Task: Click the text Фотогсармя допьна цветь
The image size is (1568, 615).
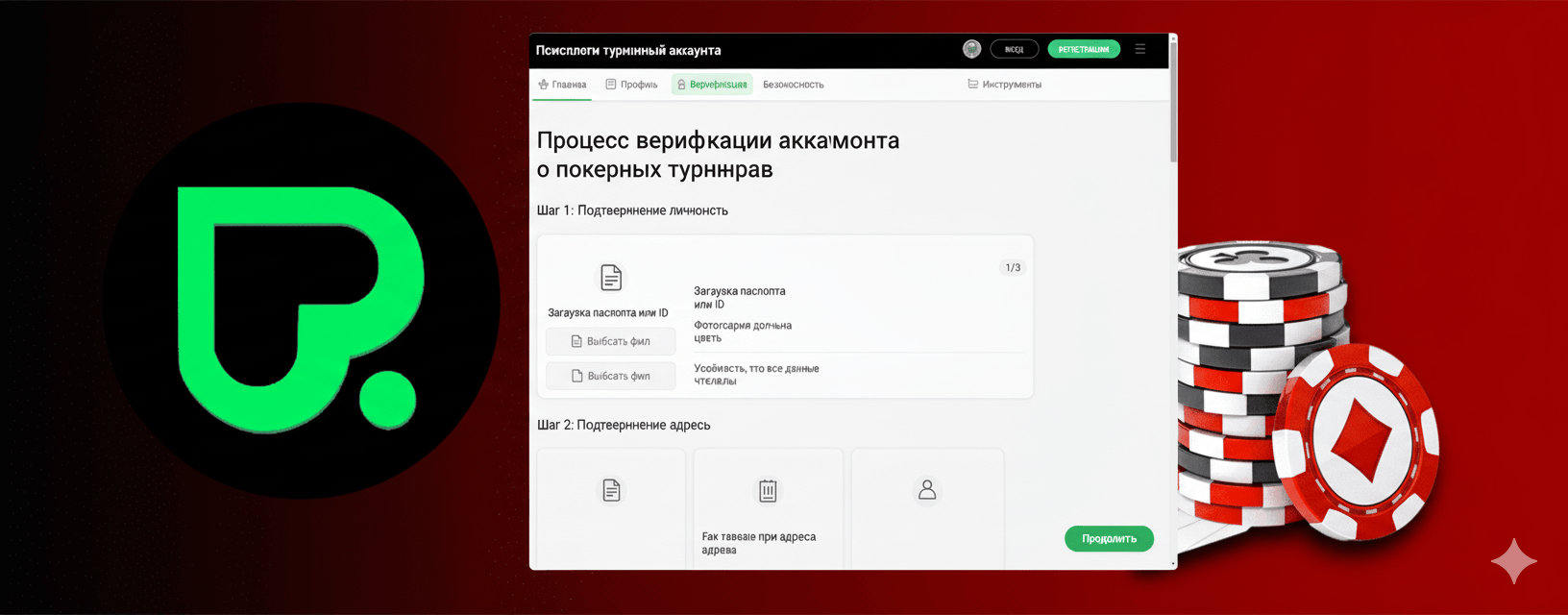Action: (743, 332)
